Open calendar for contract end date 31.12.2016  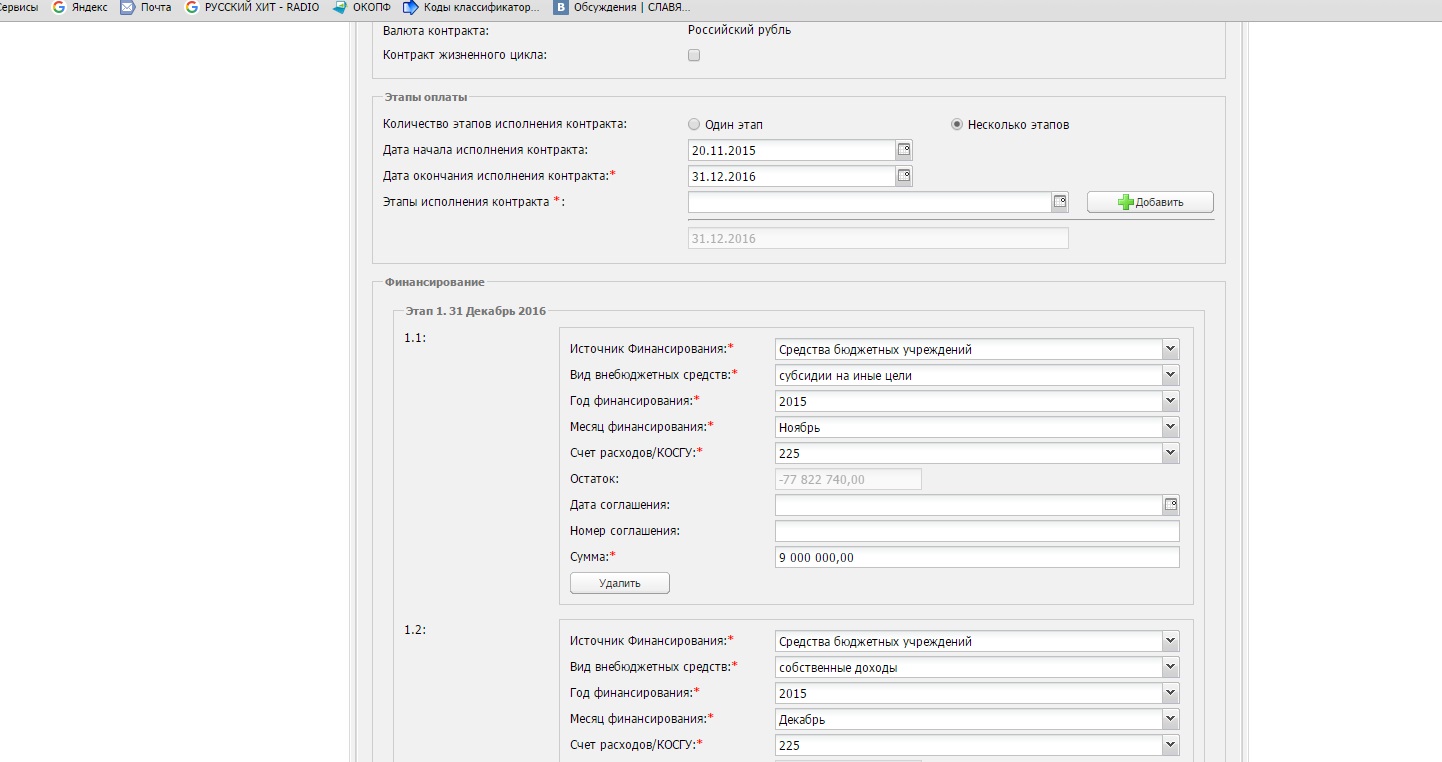click(903, 176)
